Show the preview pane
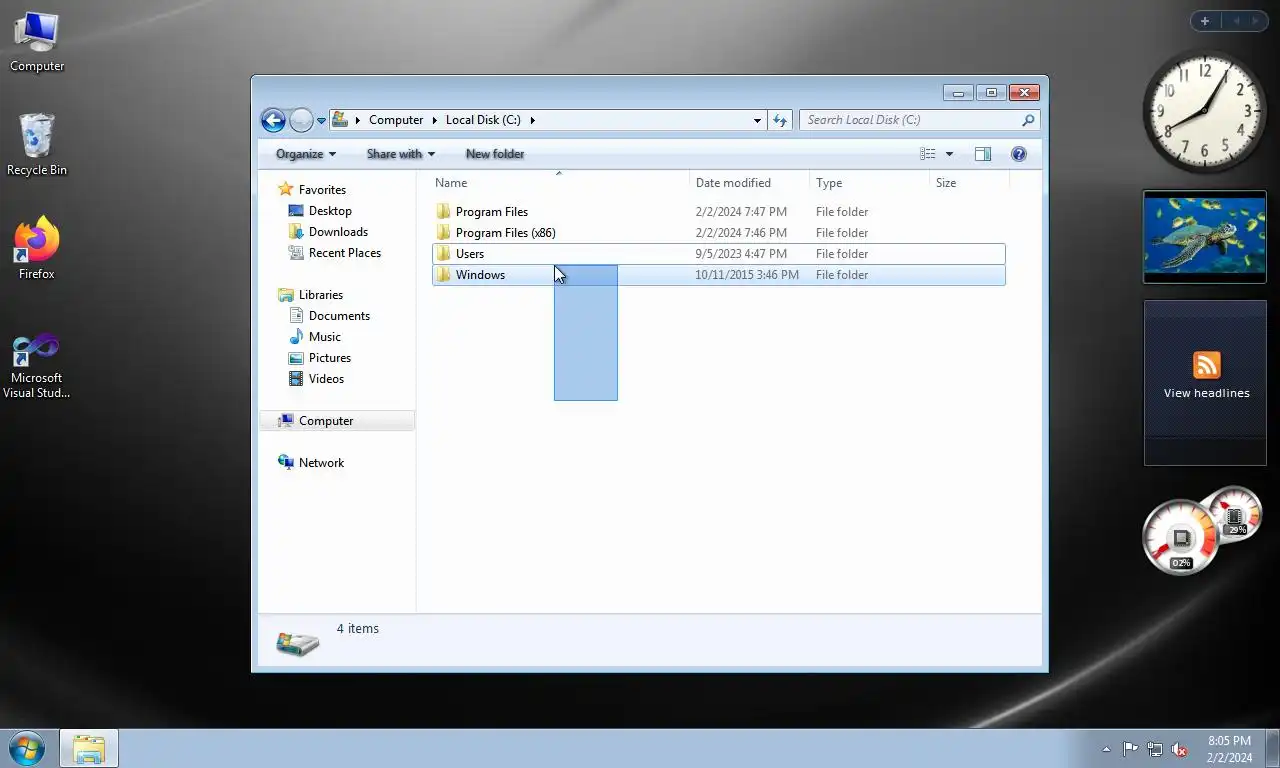The image size is (1280, 768). 983,154
